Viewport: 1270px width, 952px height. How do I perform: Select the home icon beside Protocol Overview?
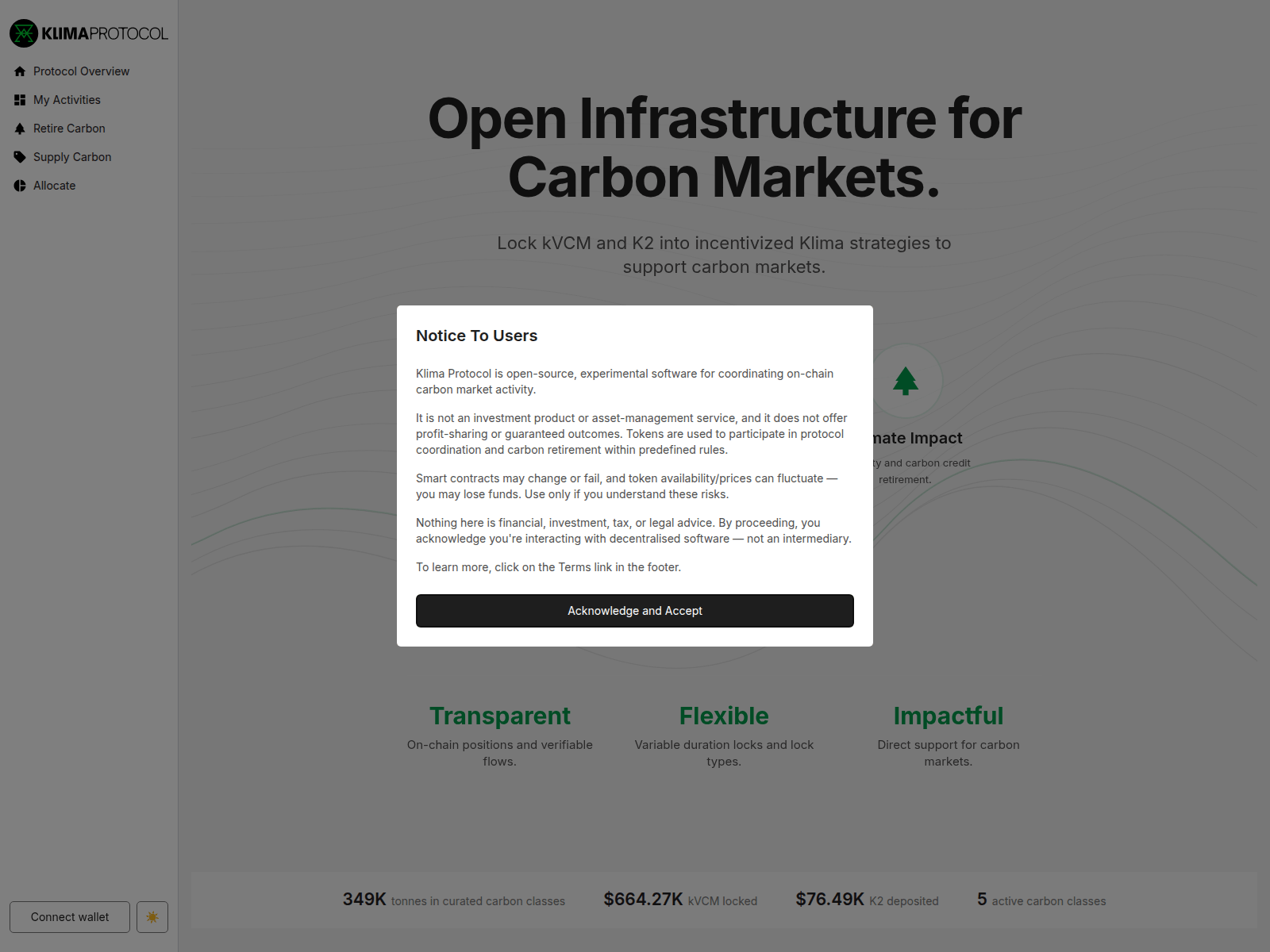19,71
